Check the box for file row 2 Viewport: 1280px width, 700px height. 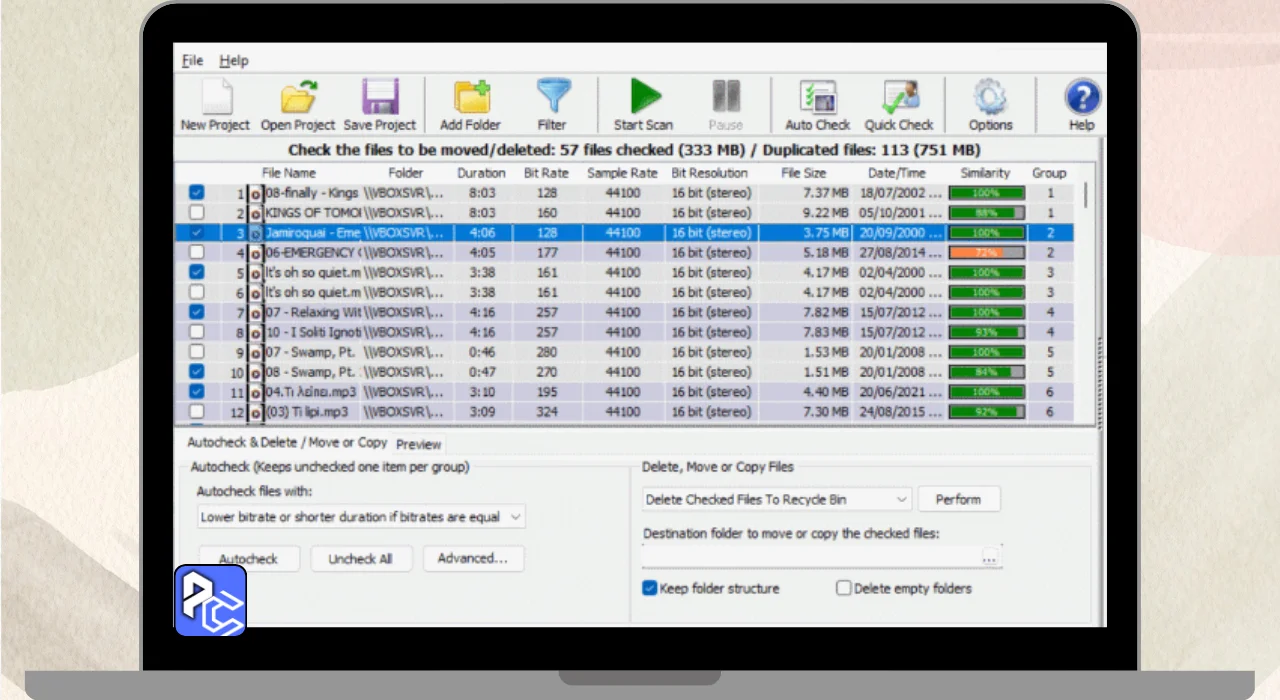[x=197, y=213]
